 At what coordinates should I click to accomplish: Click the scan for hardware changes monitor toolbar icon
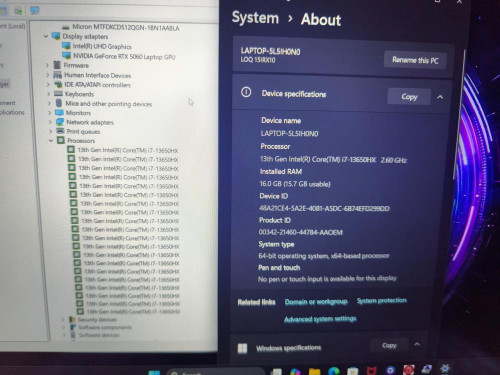pyautogui.click(x=35, y=11)
